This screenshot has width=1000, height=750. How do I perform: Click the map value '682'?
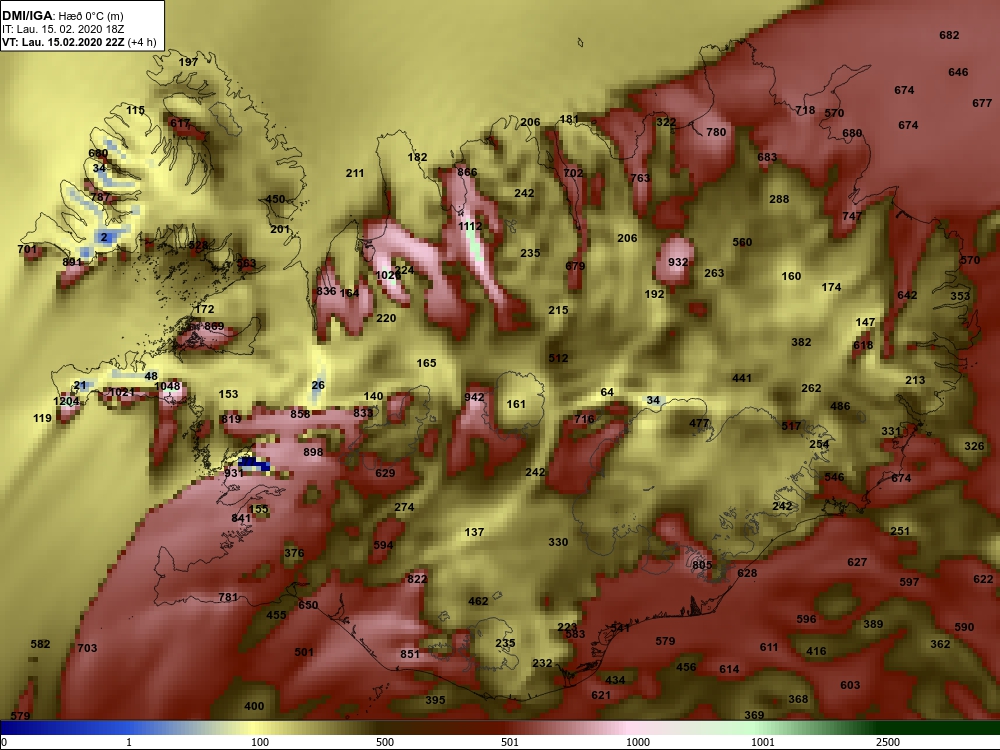pos(949,35)
